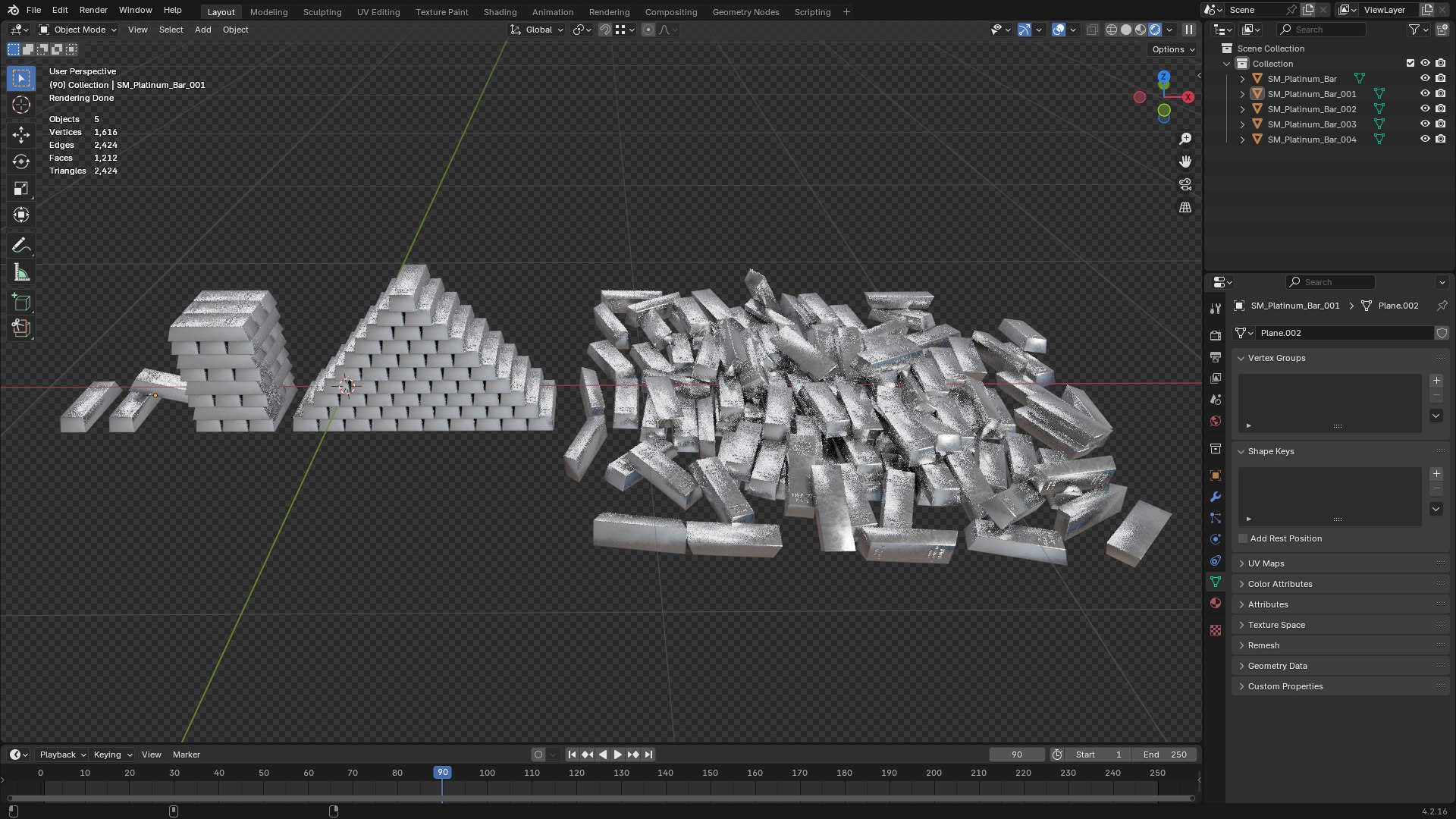The image size is (1456, 819).
Task: Expand the Geometry Data panel
Action: click(1341, 666)
